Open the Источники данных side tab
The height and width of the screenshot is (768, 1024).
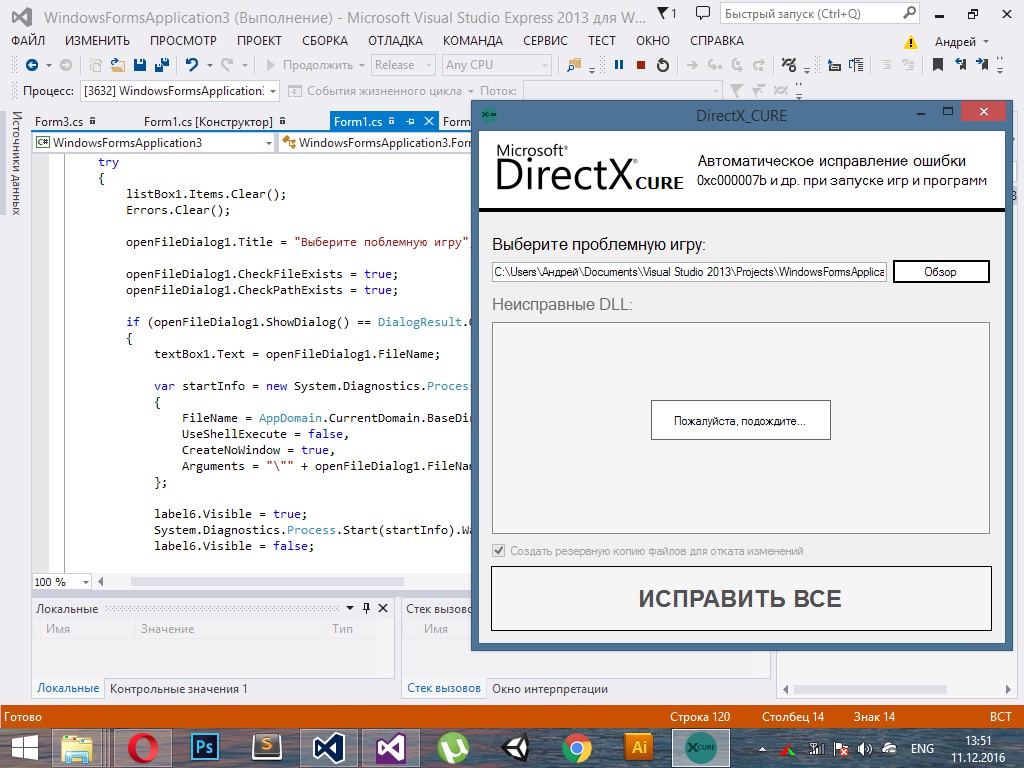tap(16, 163)
